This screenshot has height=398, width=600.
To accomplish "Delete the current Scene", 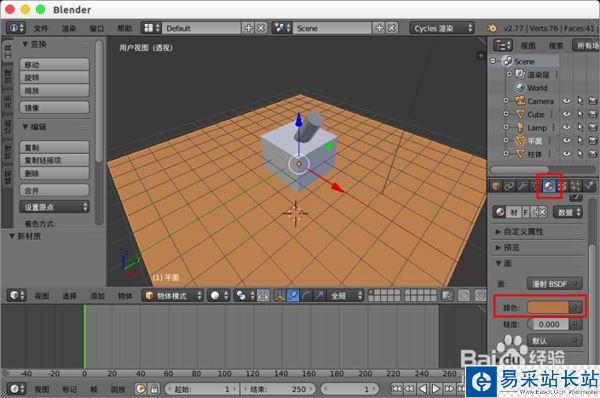I will [391, 28].
